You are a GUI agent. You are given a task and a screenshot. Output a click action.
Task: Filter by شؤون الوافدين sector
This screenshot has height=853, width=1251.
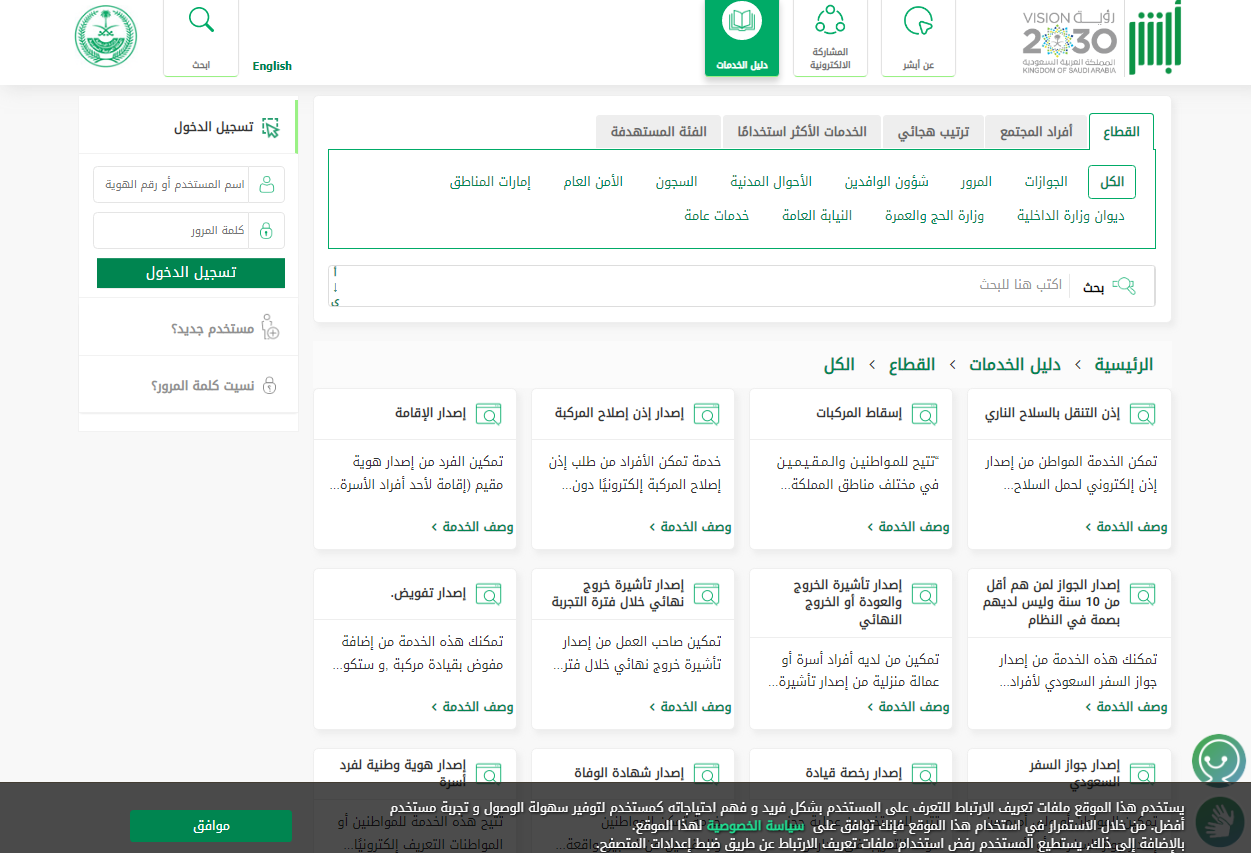(x=887, y=182)
